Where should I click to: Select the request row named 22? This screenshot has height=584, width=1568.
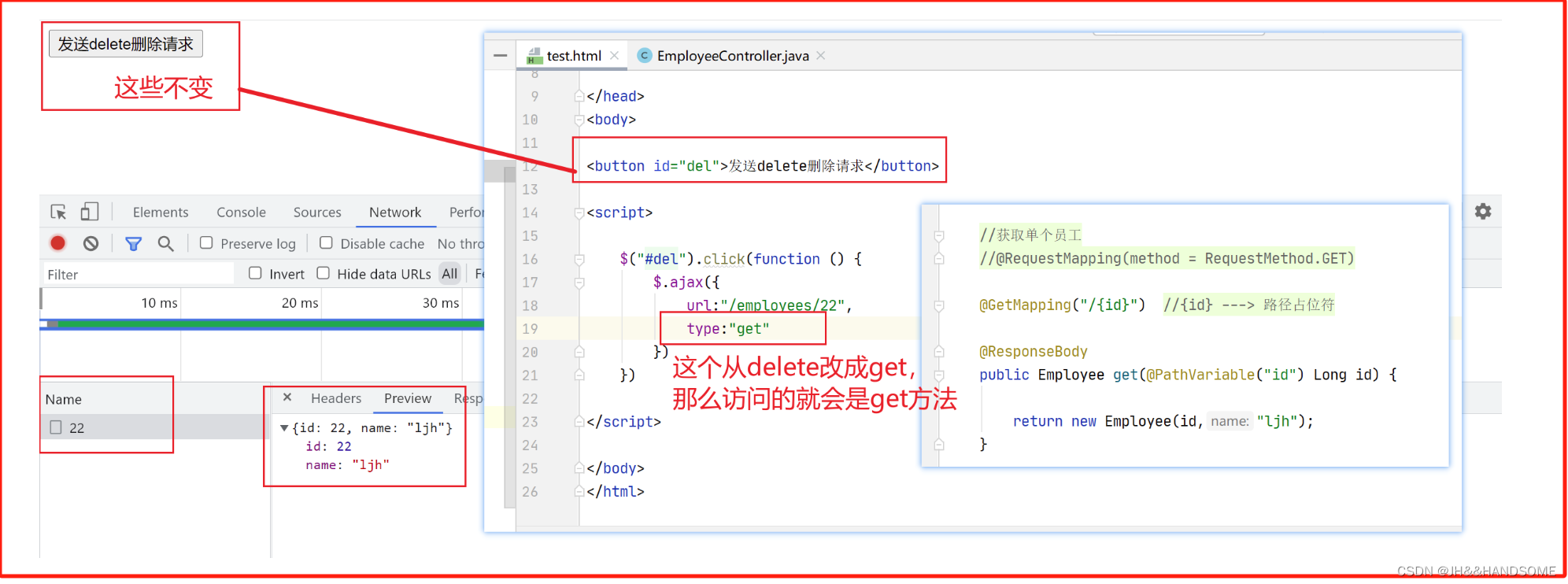154,427
